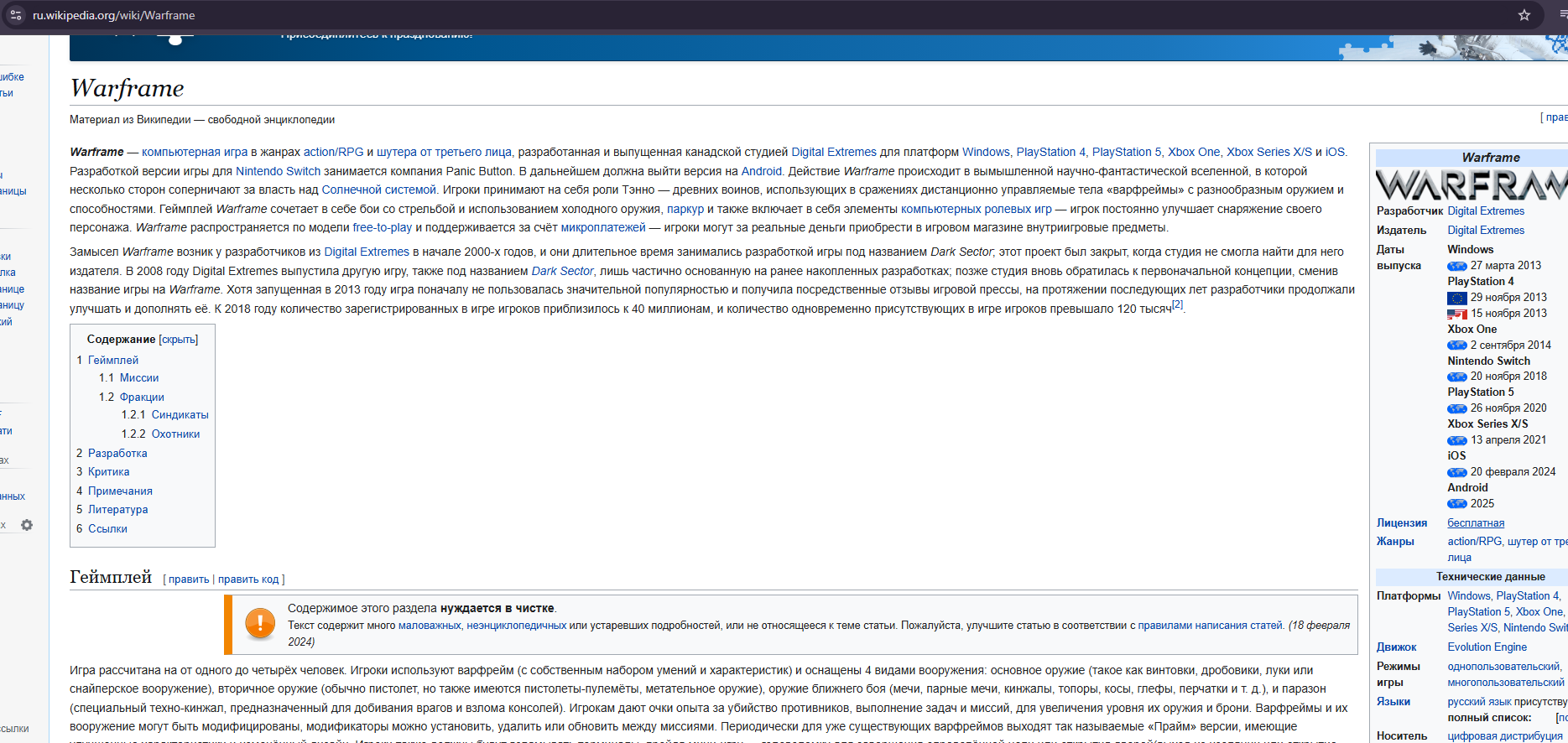This screenshot has width=1568, height=743.
Task: Open Evolution Engine link in the infobox
Action: (x=1487, y=647)
